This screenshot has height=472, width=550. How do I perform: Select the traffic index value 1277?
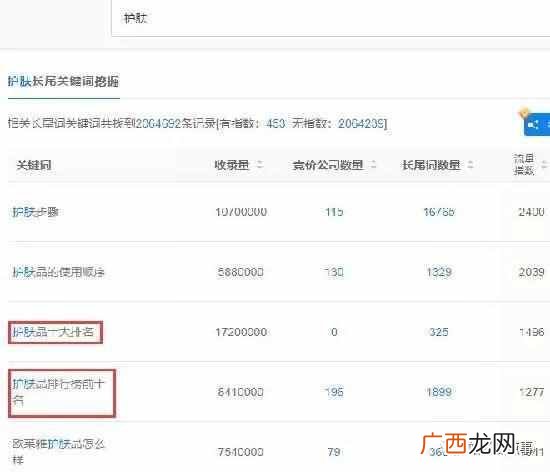click(532, 392)
